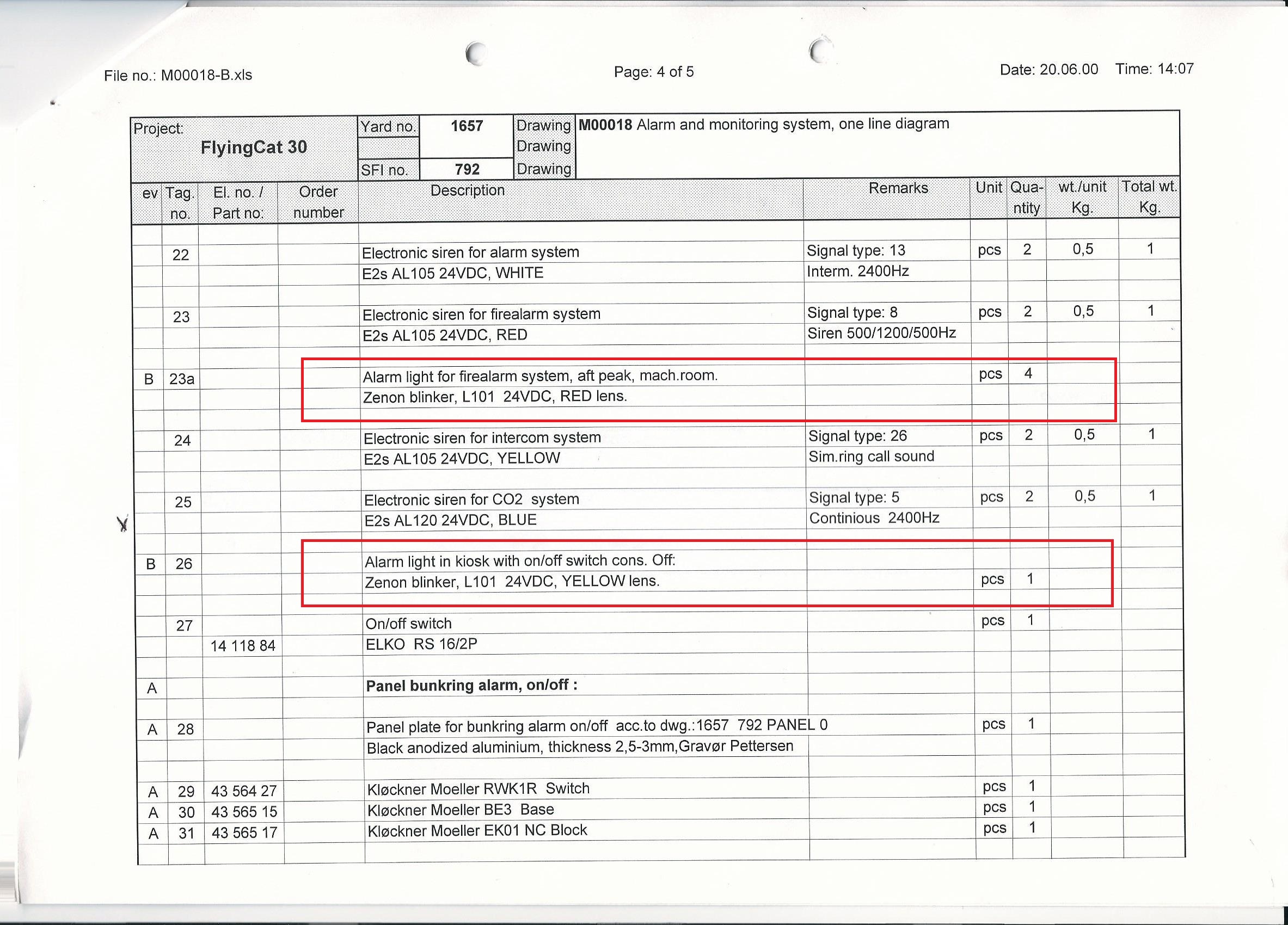This screenshot has height=925, width=1288.
Task: Click 'Zenon blinker, L101 24VDC, RED lens' cell
Action: tap(495, 396)
